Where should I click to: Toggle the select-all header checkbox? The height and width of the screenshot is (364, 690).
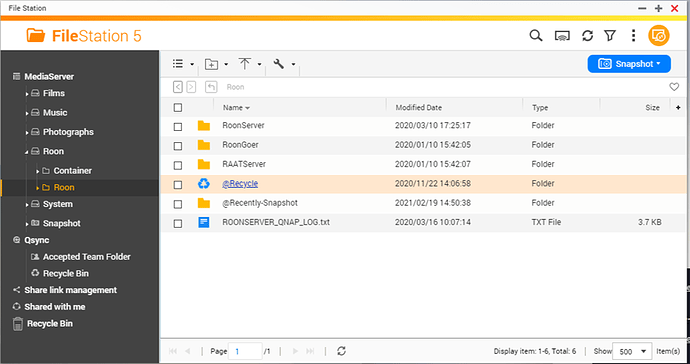click(178, 107)
